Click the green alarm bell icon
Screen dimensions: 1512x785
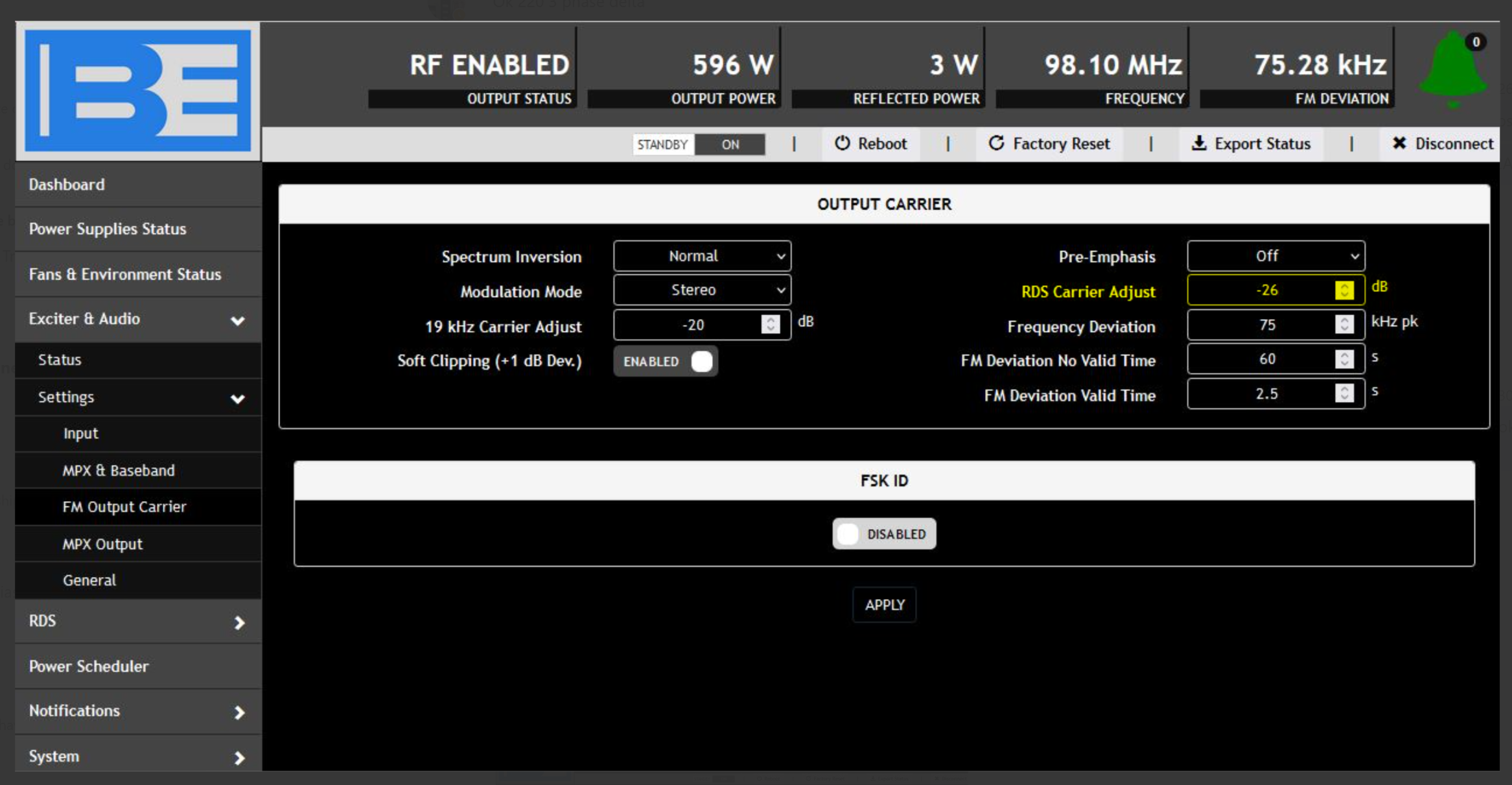[1452, 70]
